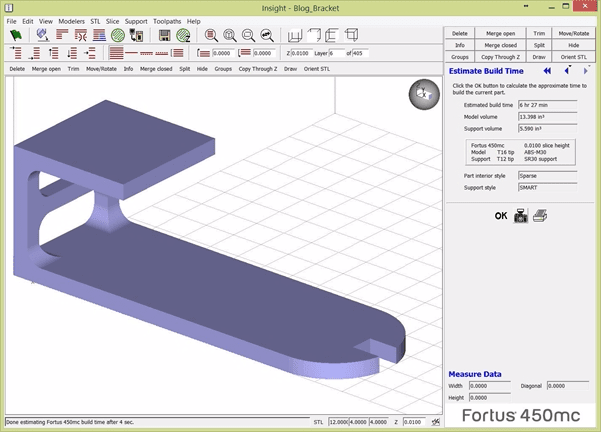Click Copy Through Z in horizontal toolbar

pos(259,69)
